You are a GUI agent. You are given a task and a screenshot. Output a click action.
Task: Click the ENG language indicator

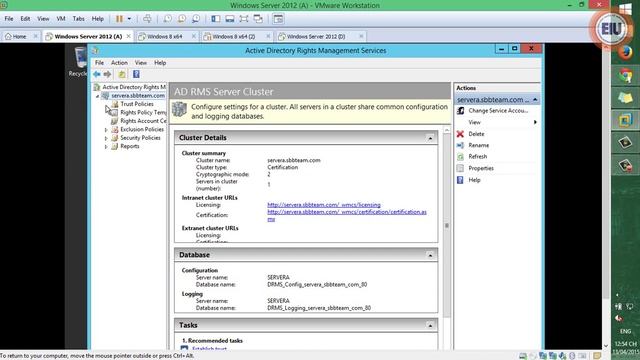point(625,331)
